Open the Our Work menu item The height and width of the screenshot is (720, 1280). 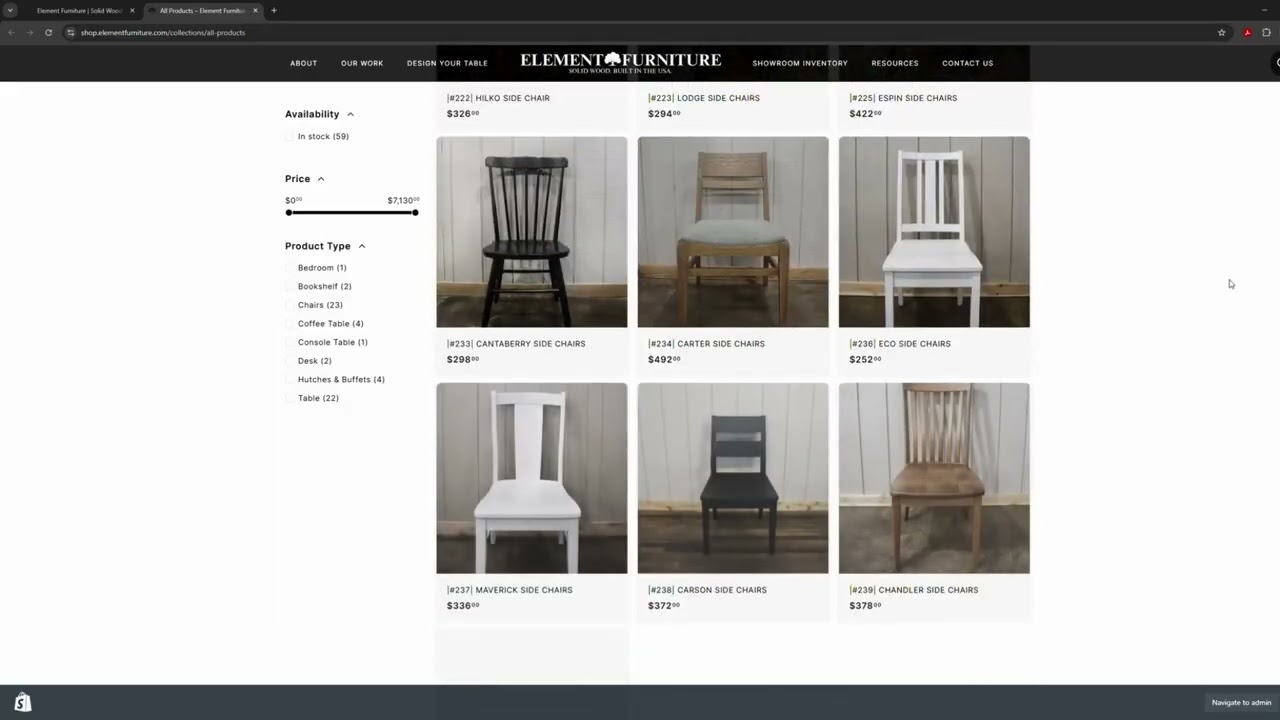[x=362, y=63]
